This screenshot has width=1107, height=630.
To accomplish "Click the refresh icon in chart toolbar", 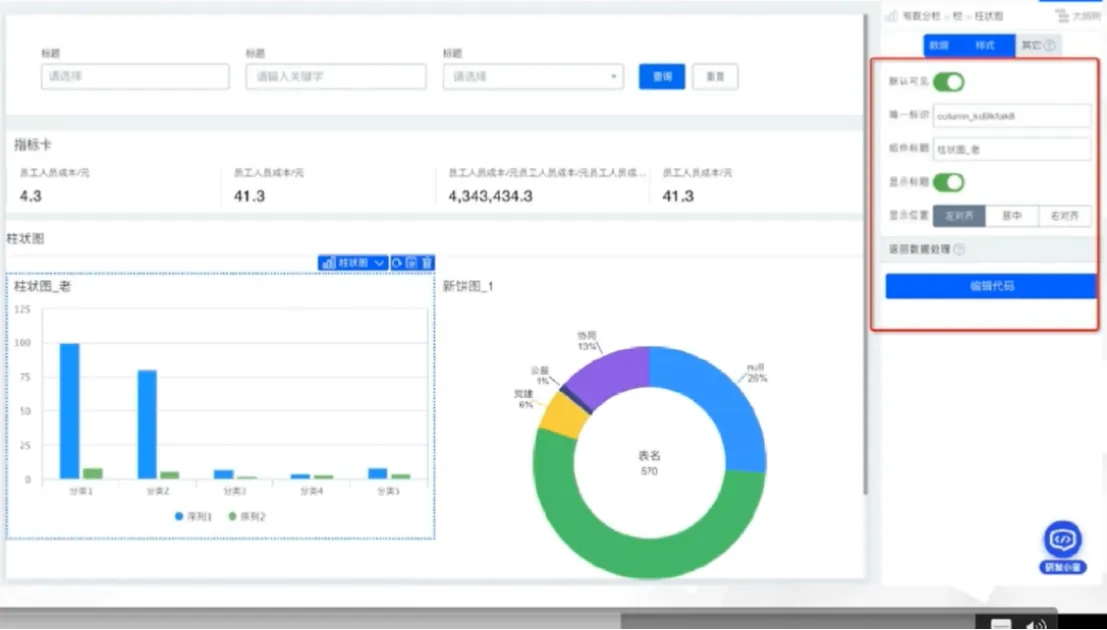I will pyautogui.click(x=397, y=263).
